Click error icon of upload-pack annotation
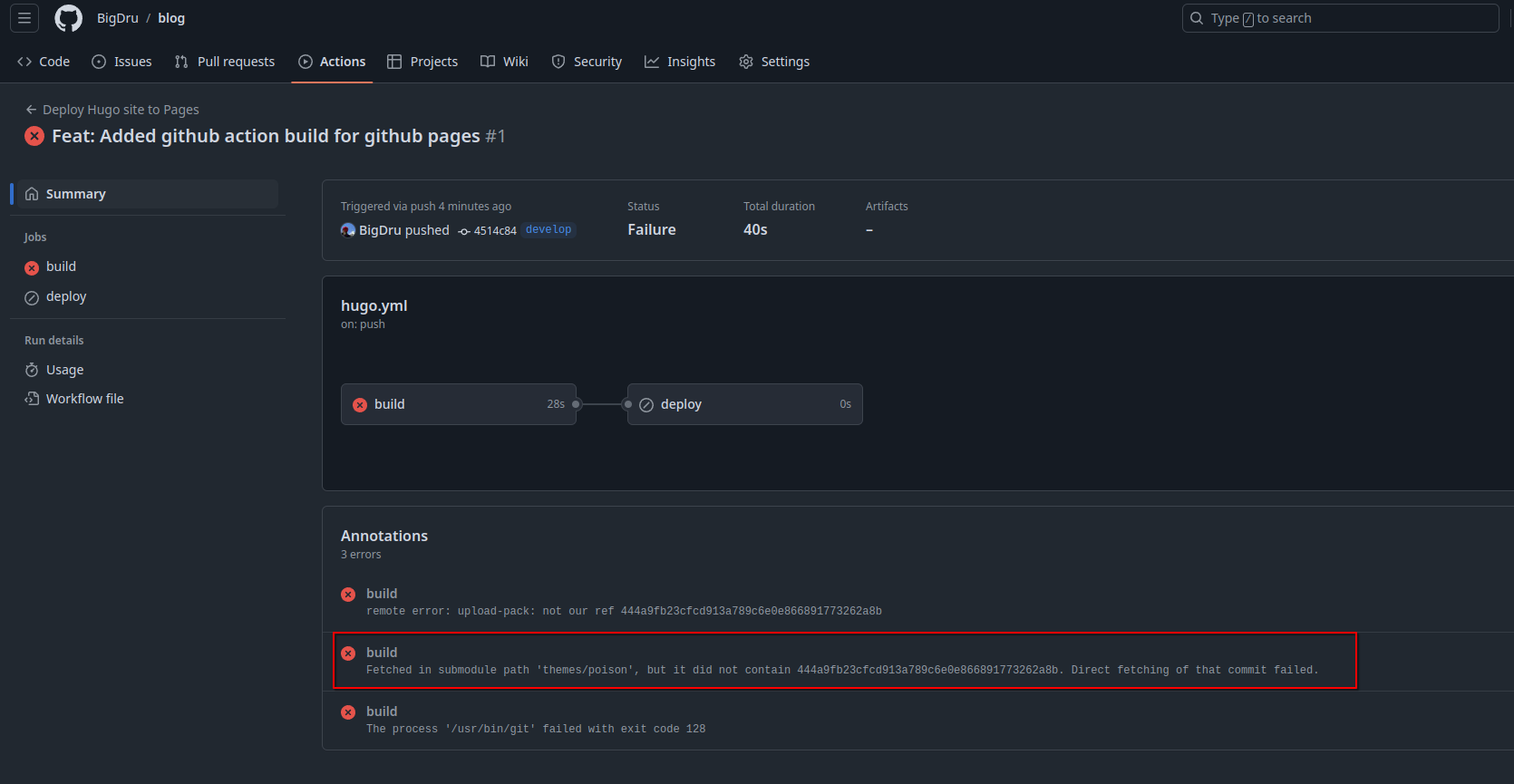Screen dimensions: 1514x784 tap(348, 595)
